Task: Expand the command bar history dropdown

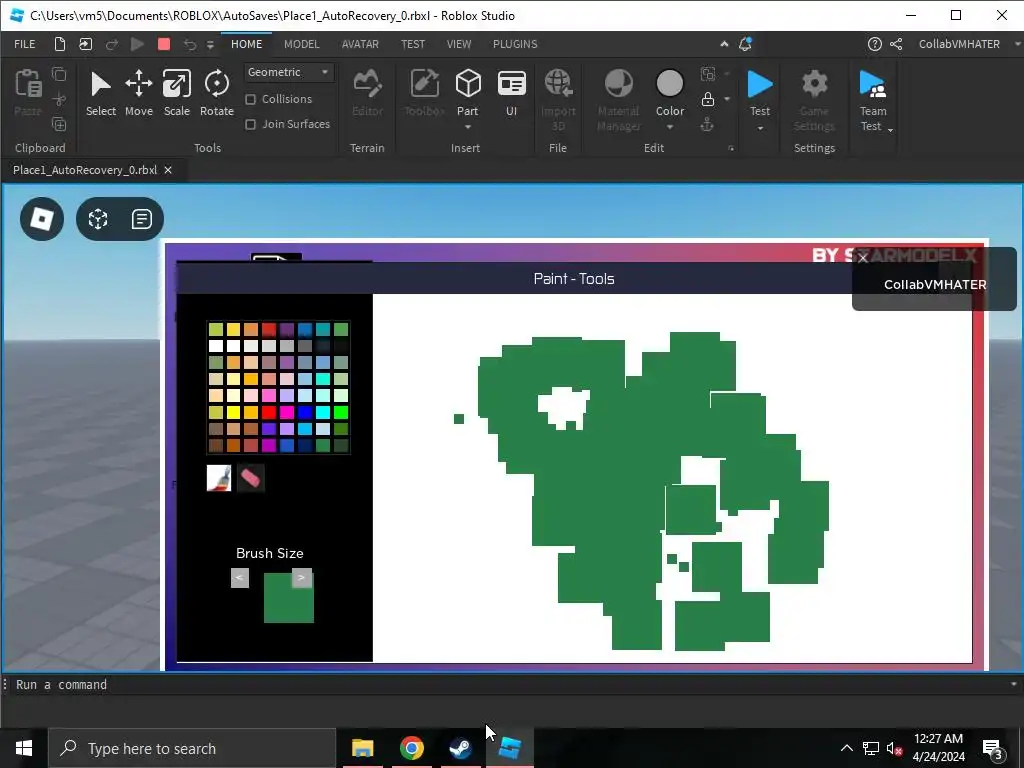Action: (x=1014, y=684)
